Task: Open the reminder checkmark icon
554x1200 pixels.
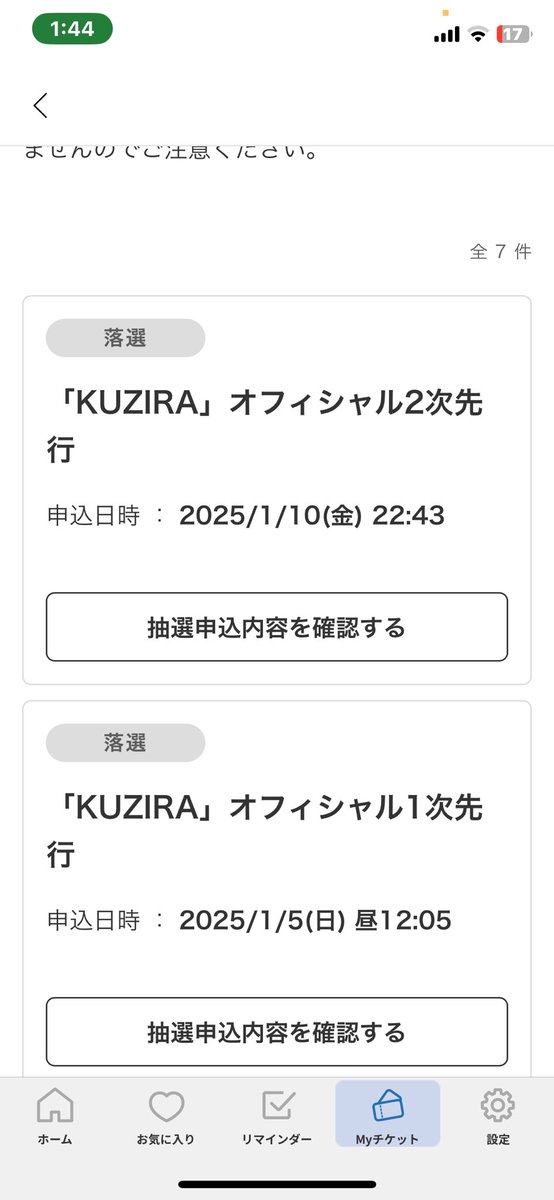Action: 277,1105
